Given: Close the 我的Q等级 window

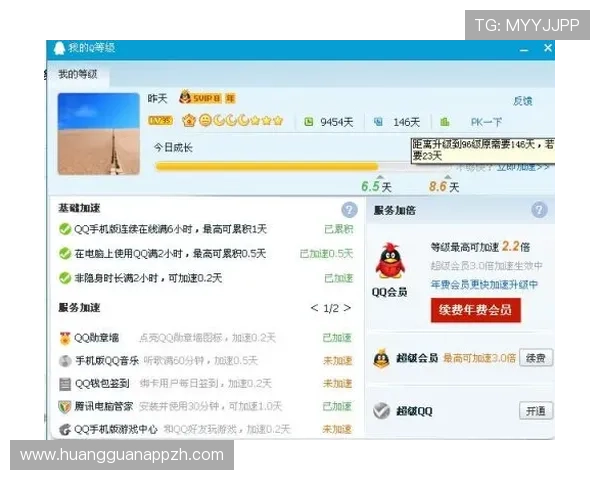Looking at the screenshot, I should pyautogui.click(x=548, y=48).
